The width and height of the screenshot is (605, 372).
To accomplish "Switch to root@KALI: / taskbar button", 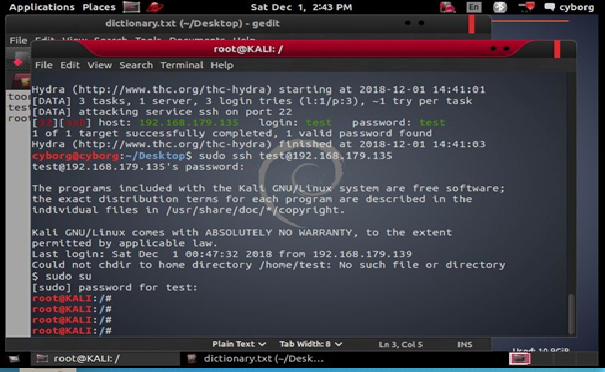I will click(x=105, y=358).
